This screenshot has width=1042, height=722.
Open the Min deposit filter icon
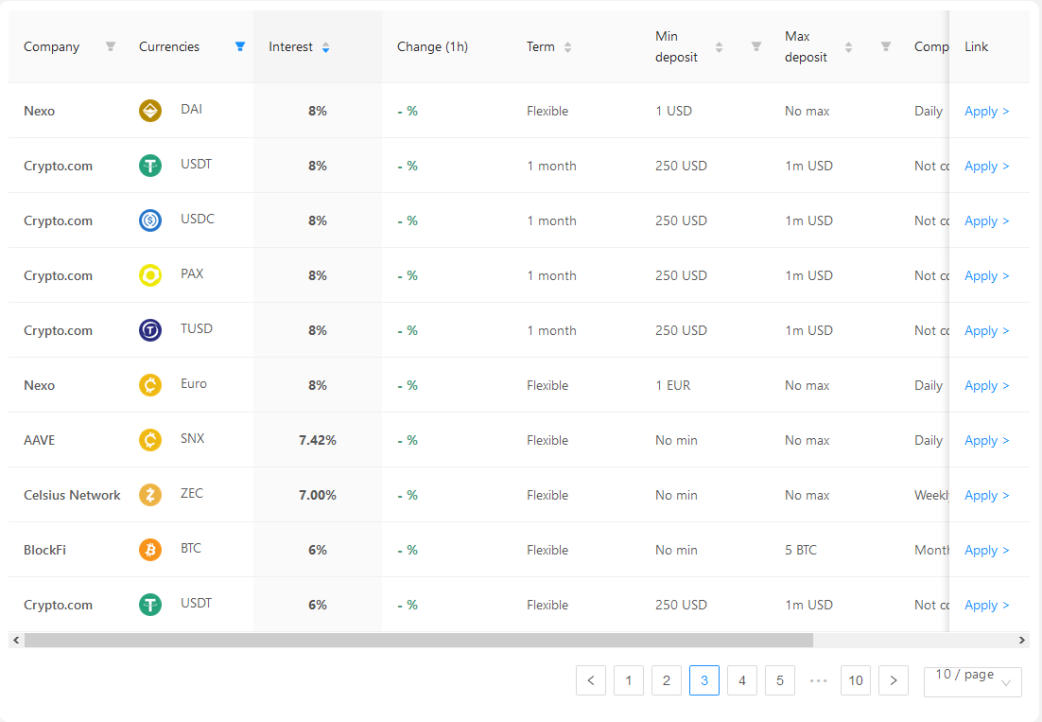(756, 47)
